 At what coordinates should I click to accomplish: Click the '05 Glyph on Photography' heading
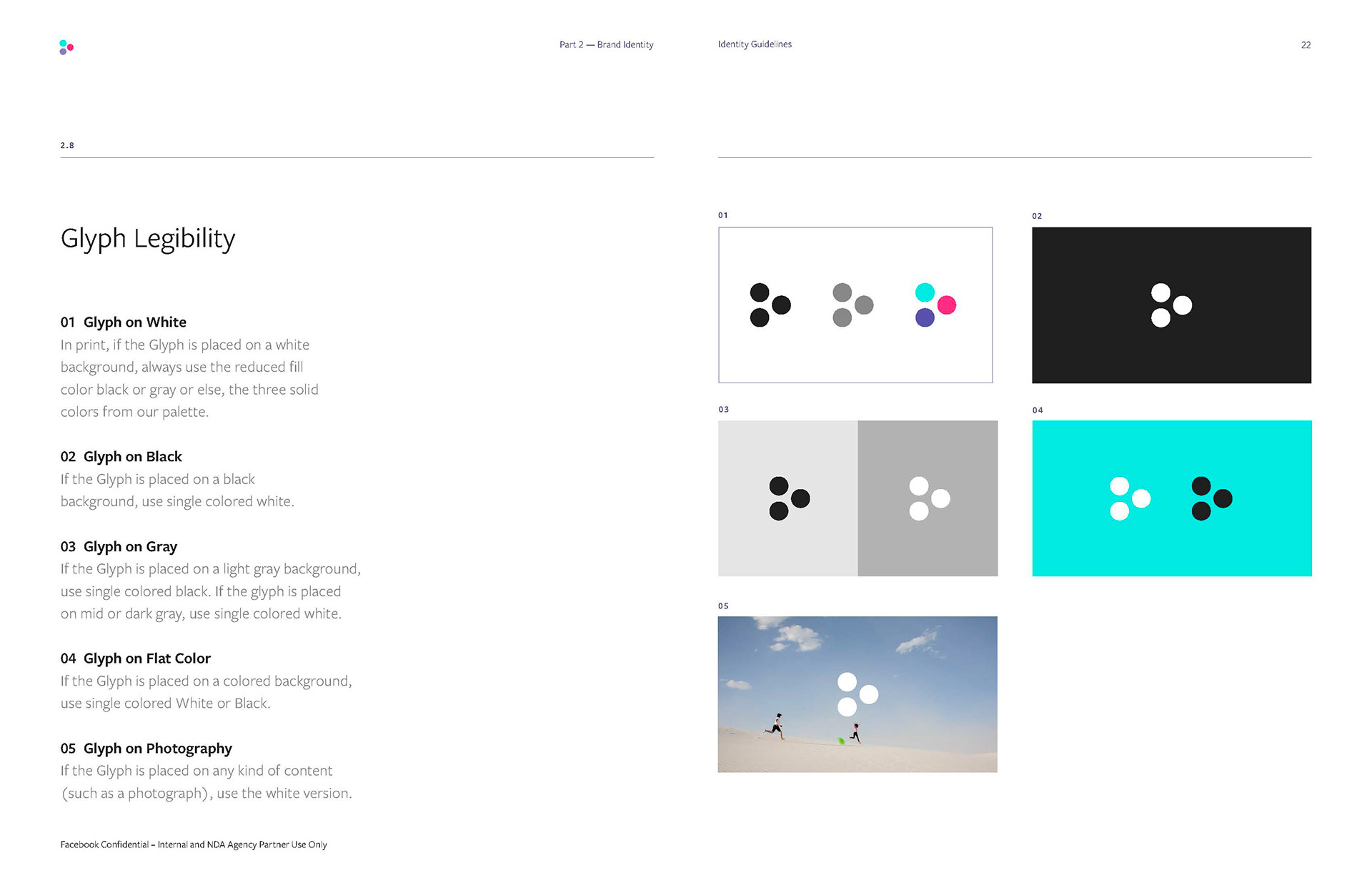146,749
